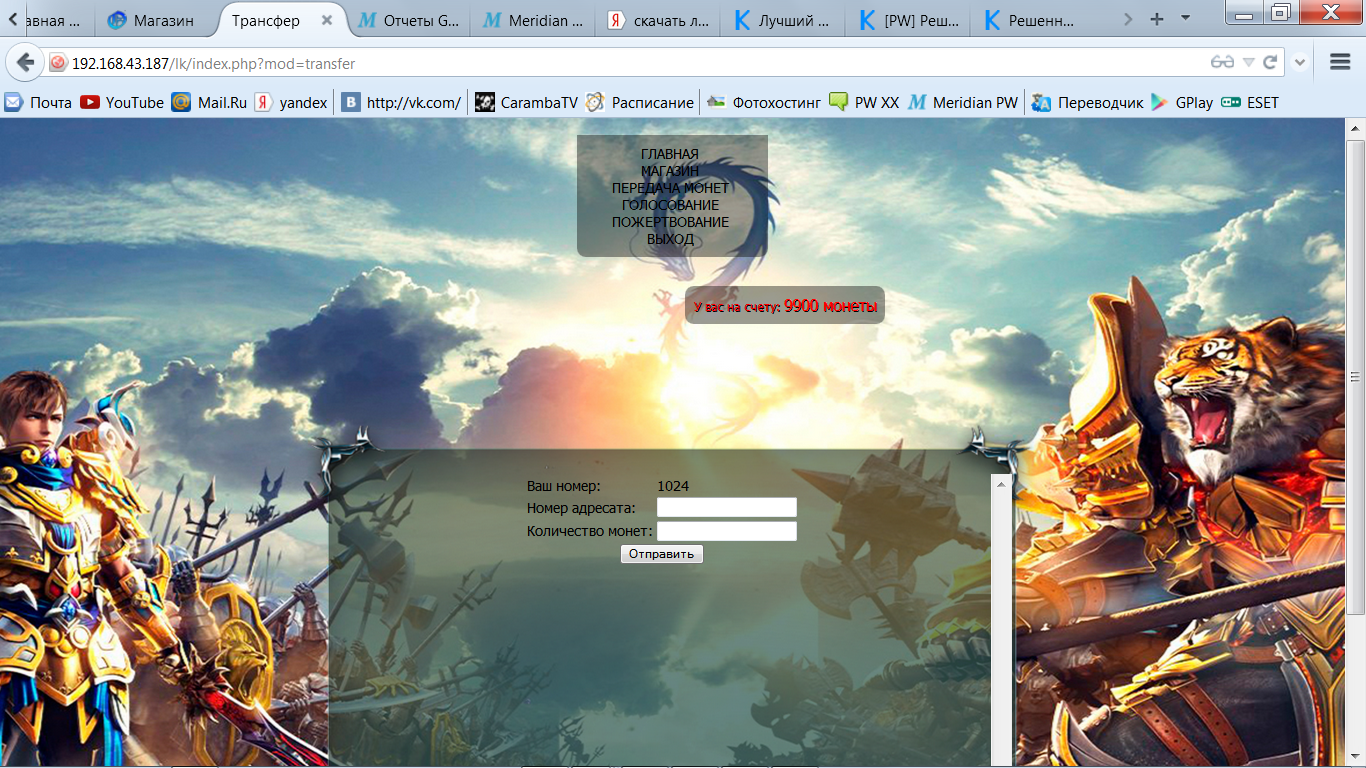Click the account balance 9900 монеты text

[x=830, y=306]
